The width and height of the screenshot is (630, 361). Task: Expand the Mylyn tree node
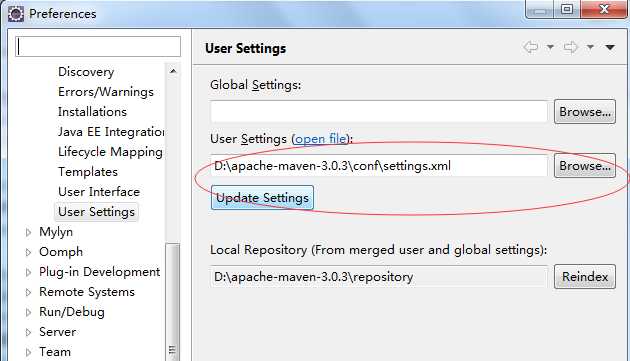tap(28, 232)
